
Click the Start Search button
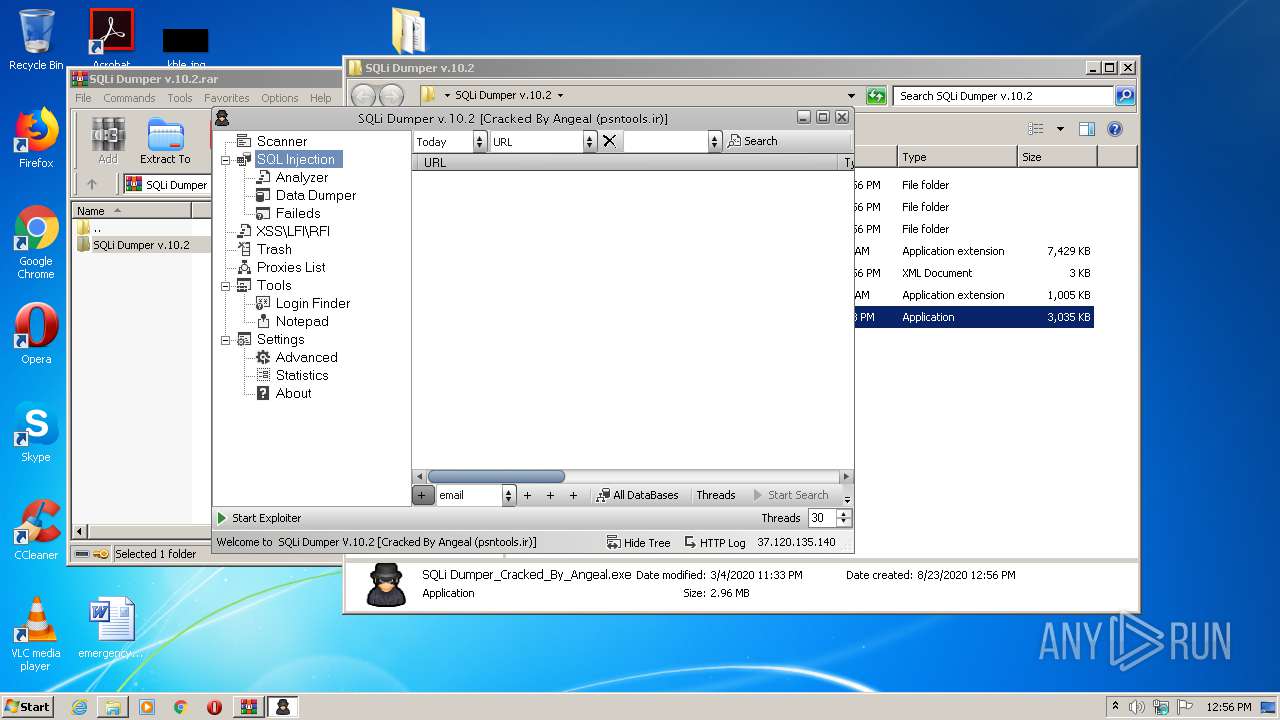pos(790,495)
